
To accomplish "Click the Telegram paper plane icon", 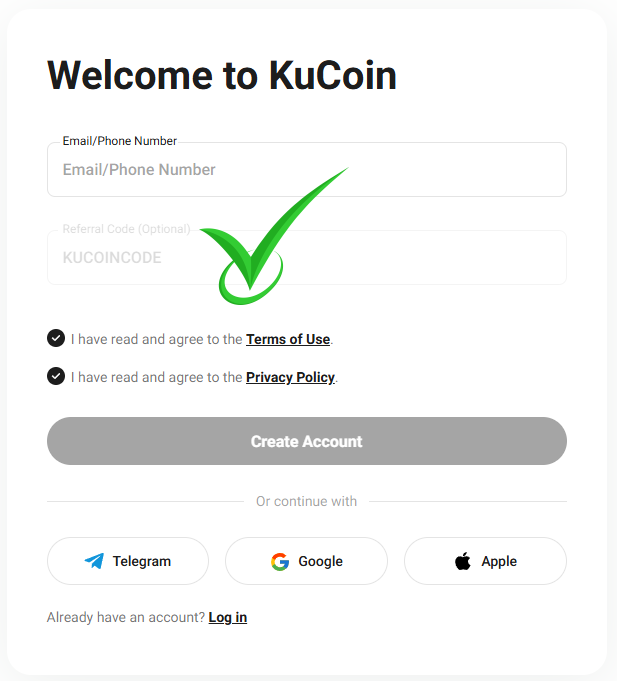I will tap(94, 561).
